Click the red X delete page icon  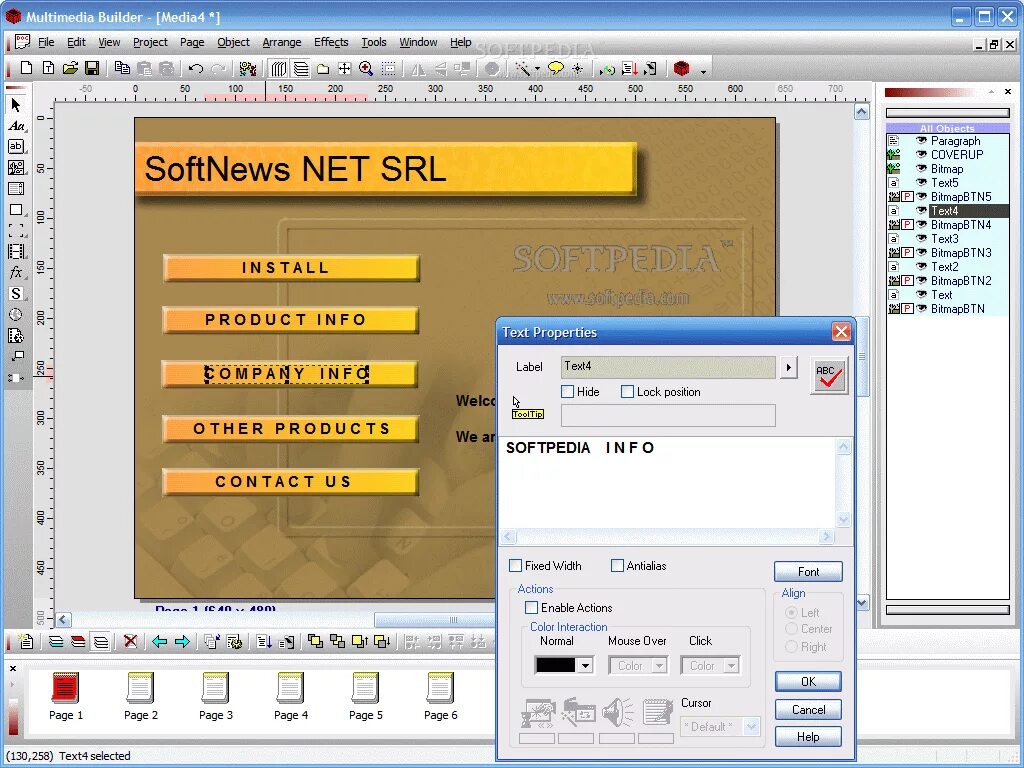tap(131, 641)
